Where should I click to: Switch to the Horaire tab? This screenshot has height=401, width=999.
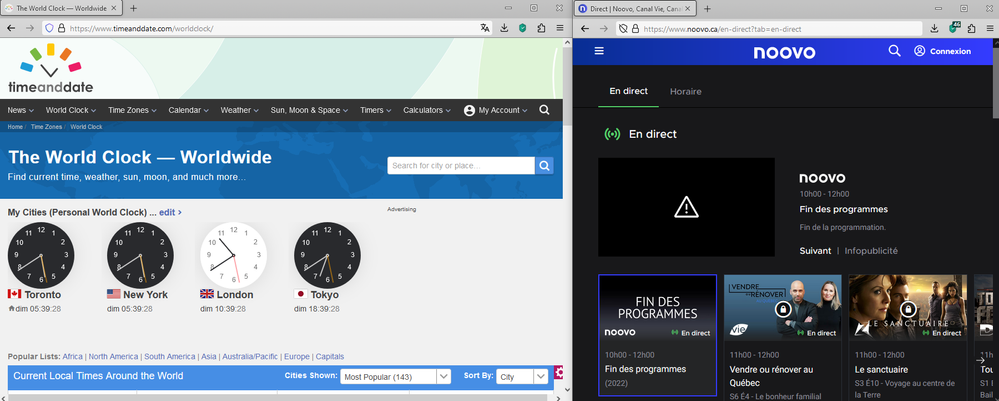point(686,91)
